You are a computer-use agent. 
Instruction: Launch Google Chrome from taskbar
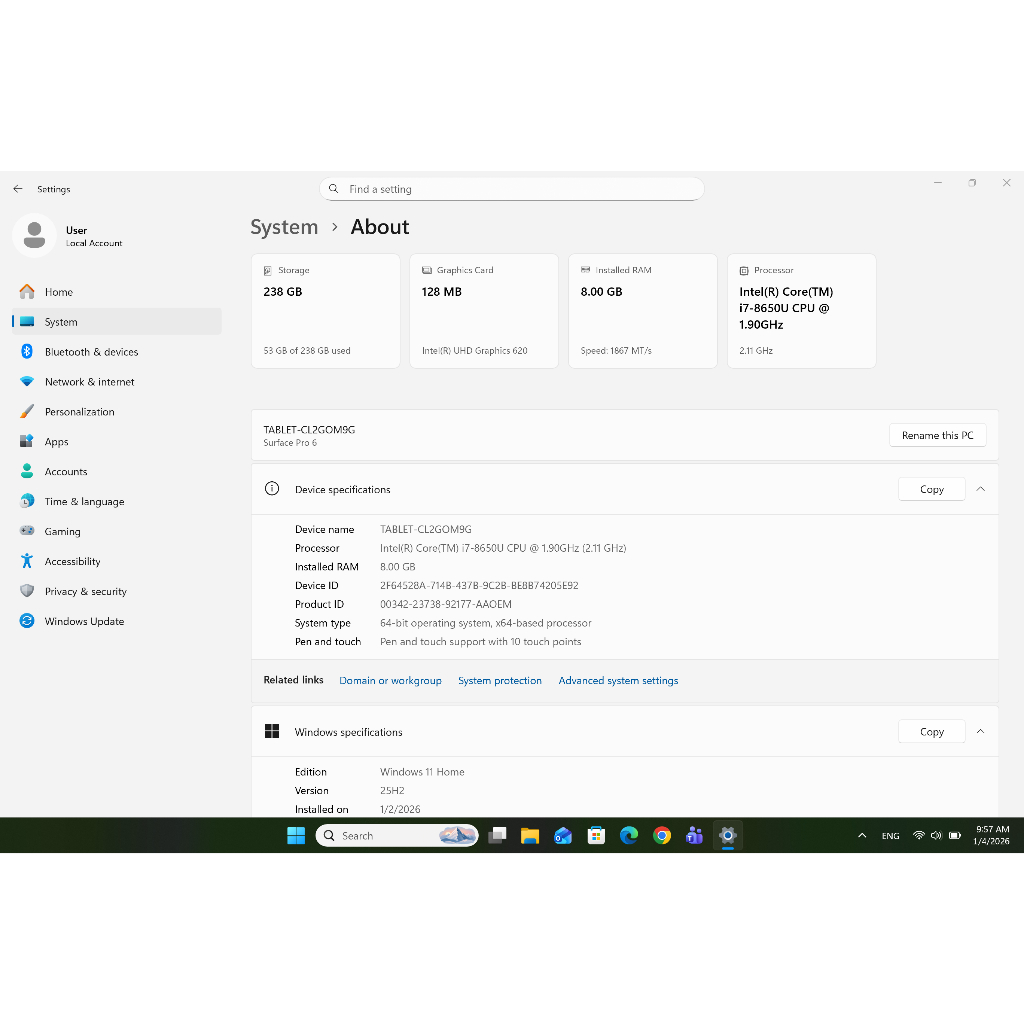661,836
